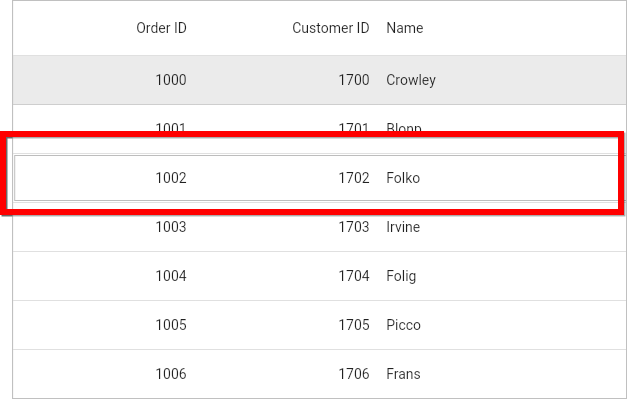Select customer ID cell 1703
Viewport: 627px width, 399px height.
point(354,227)
